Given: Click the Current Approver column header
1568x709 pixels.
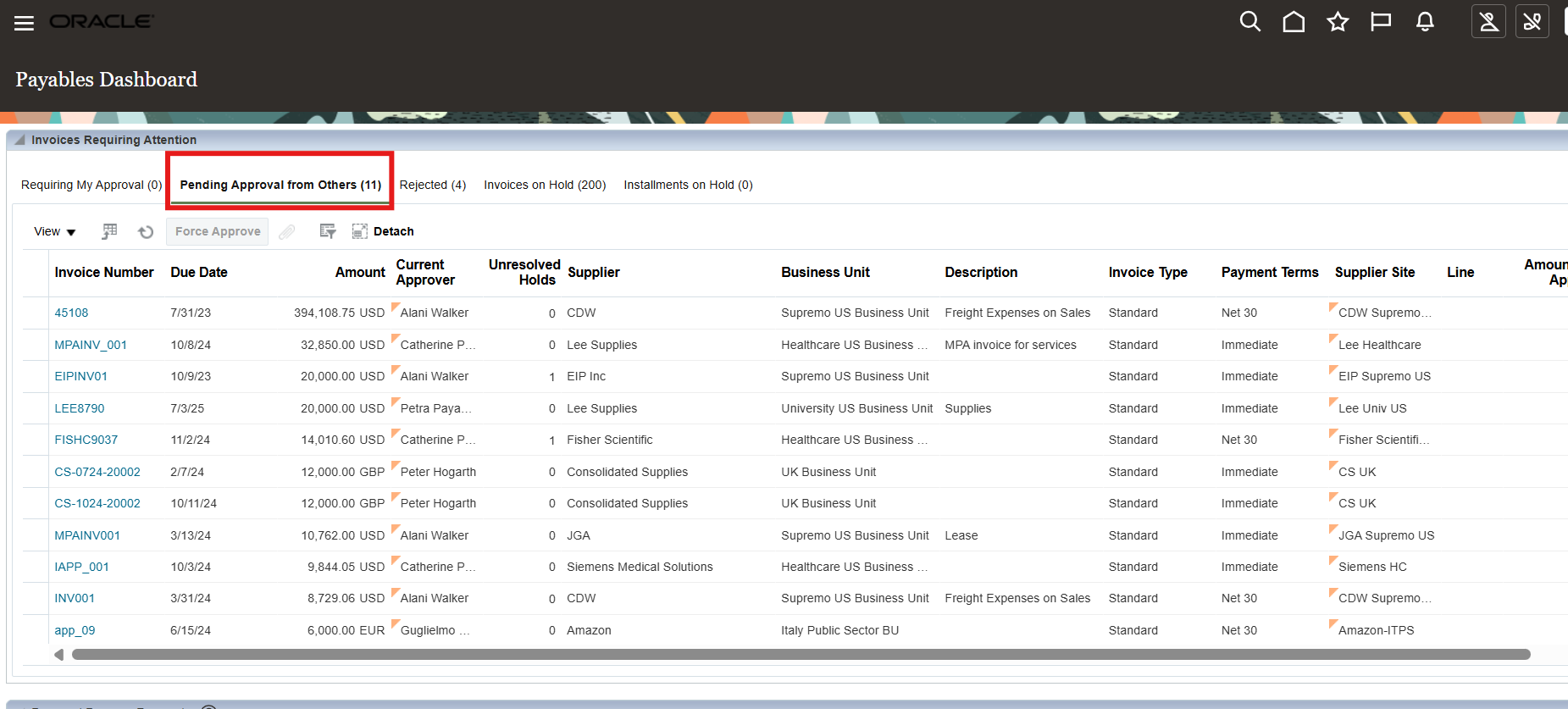Looking at the screenshot, I should pyautogui.click(x=425, y=272).
